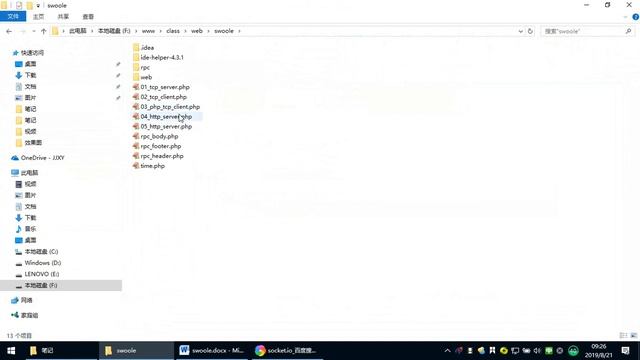Go up one folder level arrow
This screenshot has height=360, width=640.
click(x=43, y=31)
